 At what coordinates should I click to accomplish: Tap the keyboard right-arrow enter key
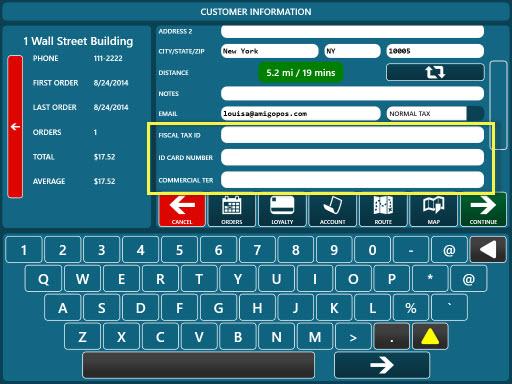382,365
